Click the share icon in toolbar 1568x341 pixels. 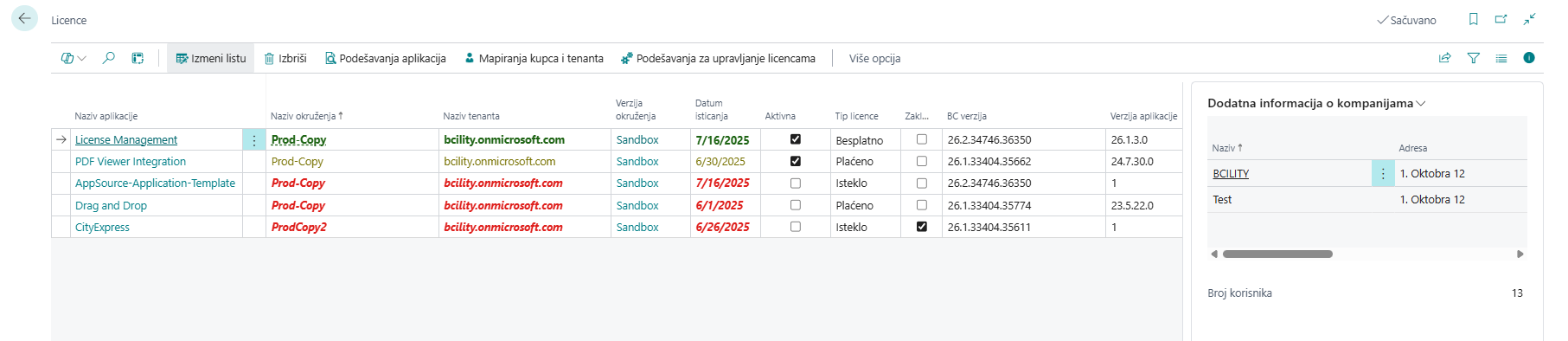[x=1444, y=58]
